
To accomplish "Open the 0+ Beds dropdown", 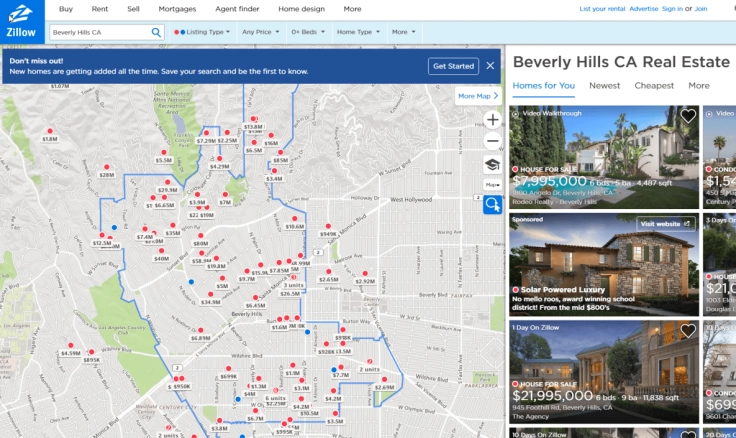I will pyautogui.click(x=308, y=32).
